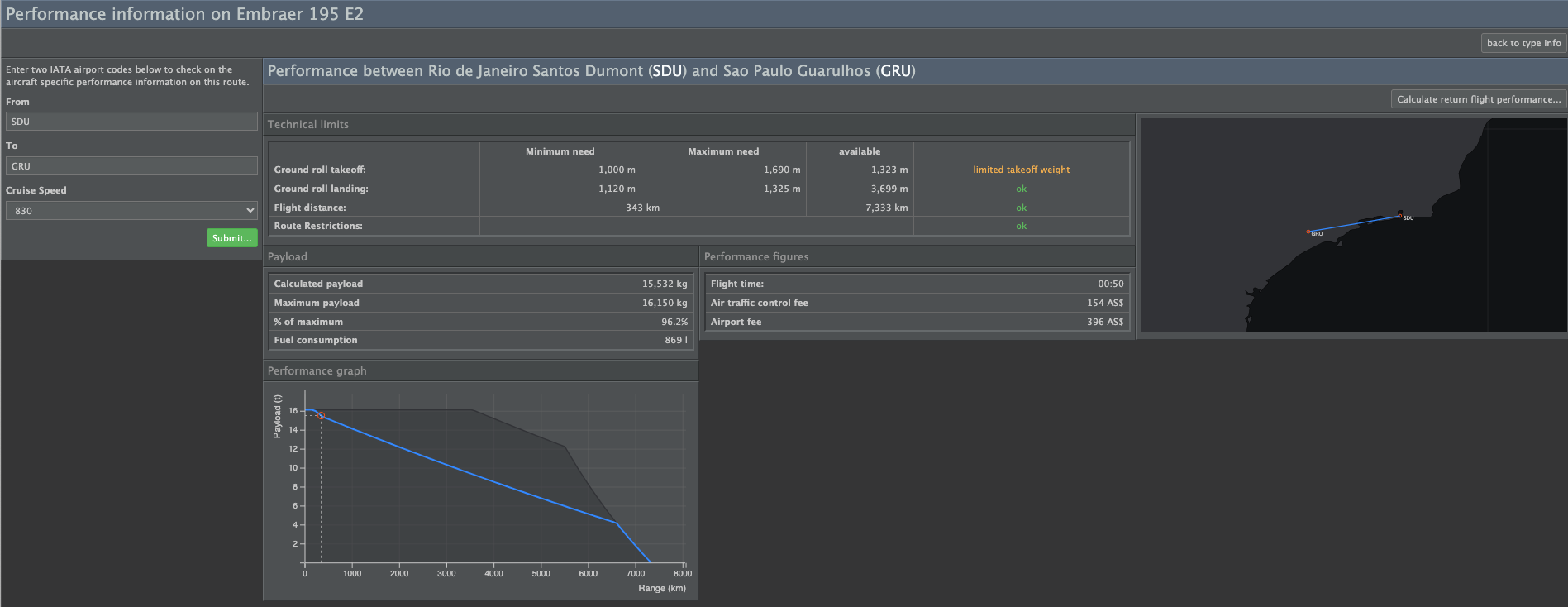The image size is (1568, 607).
Task: Click the limited takeoff weight warning
Action: [x=1021, y=170]
